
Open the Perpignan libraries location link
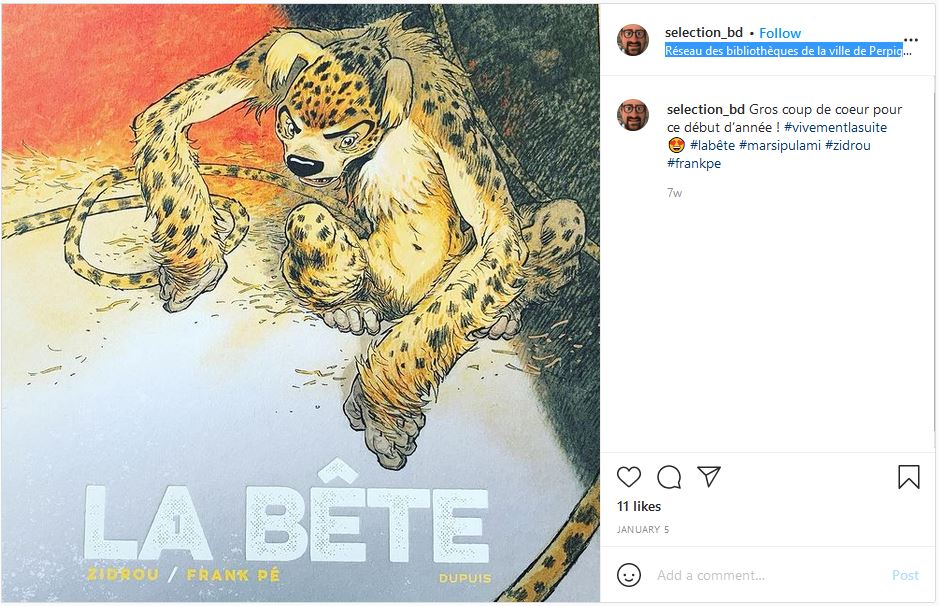(x=788, y=50)
